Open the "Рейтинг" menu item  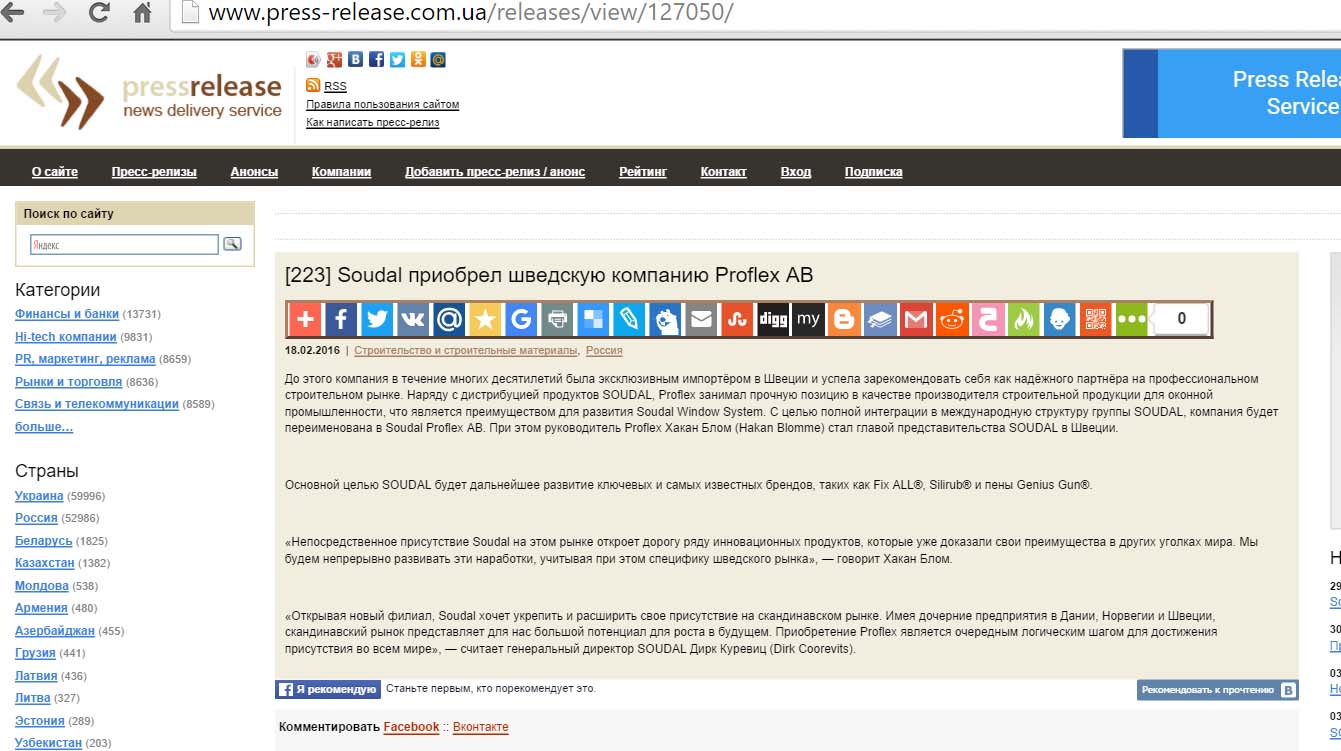click(643, 172)
